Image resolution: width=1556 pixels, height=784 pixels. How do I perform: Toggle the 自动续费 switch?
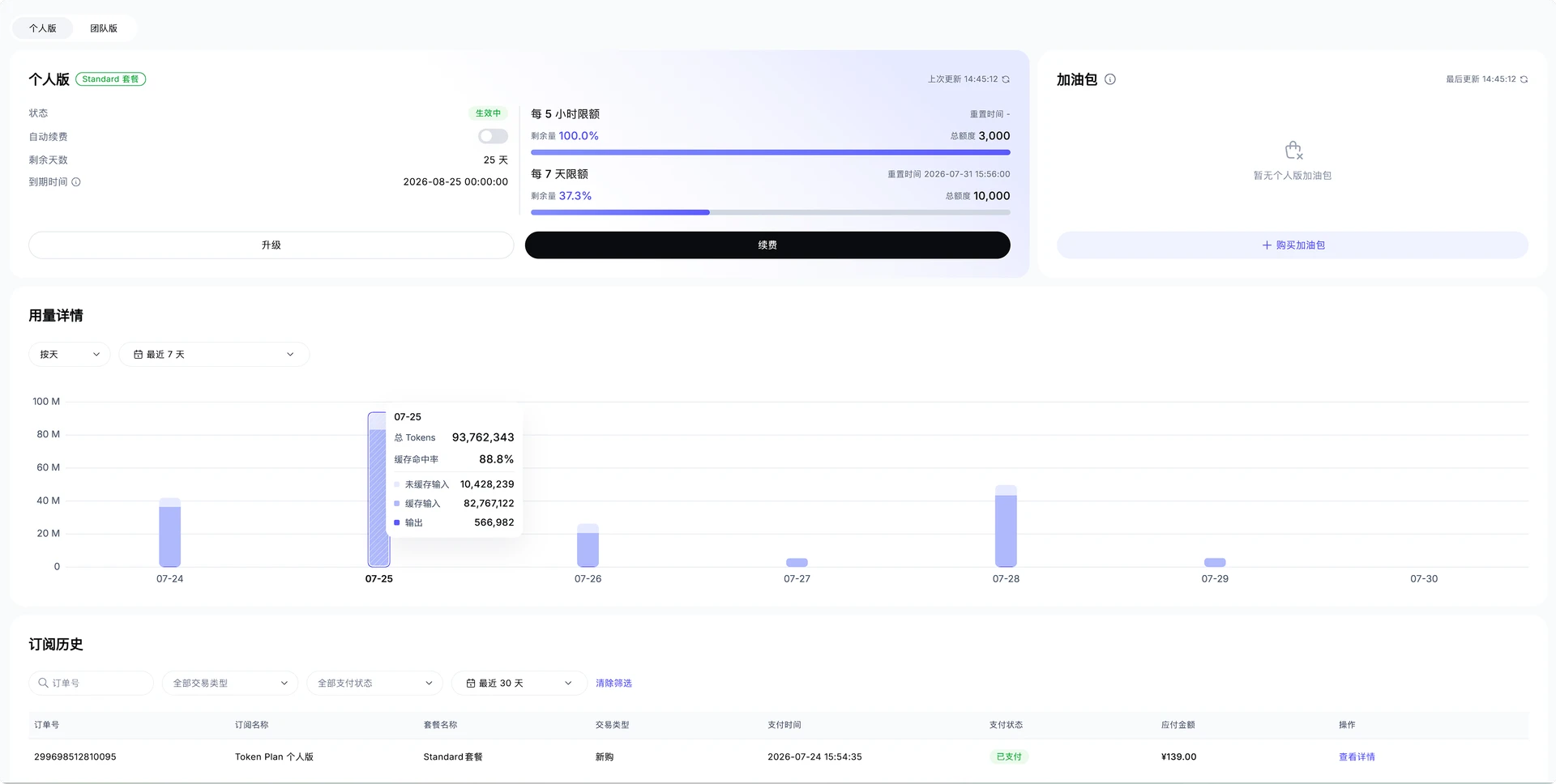click(x=493, y=136)
